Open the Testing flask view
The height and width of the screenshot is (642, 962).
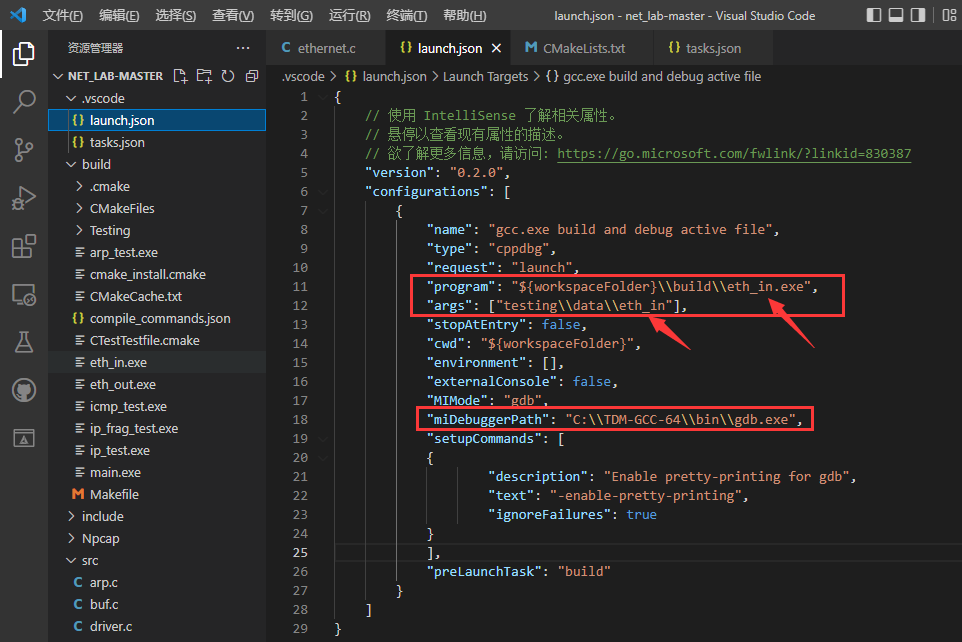[x=23, y=342]
